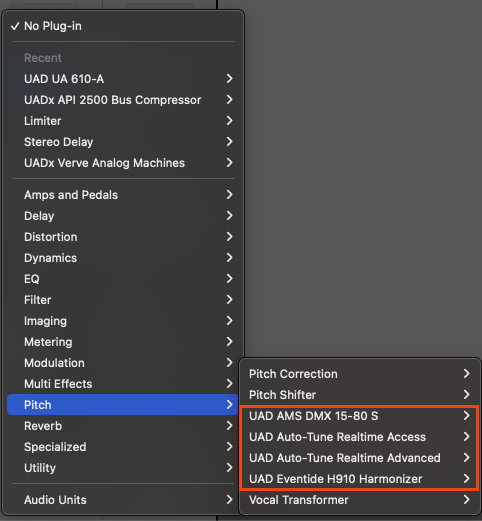The height and width of the screenshot is (521, 482).
Task: Open the Limiter recent entry
Action: point(122,121)
